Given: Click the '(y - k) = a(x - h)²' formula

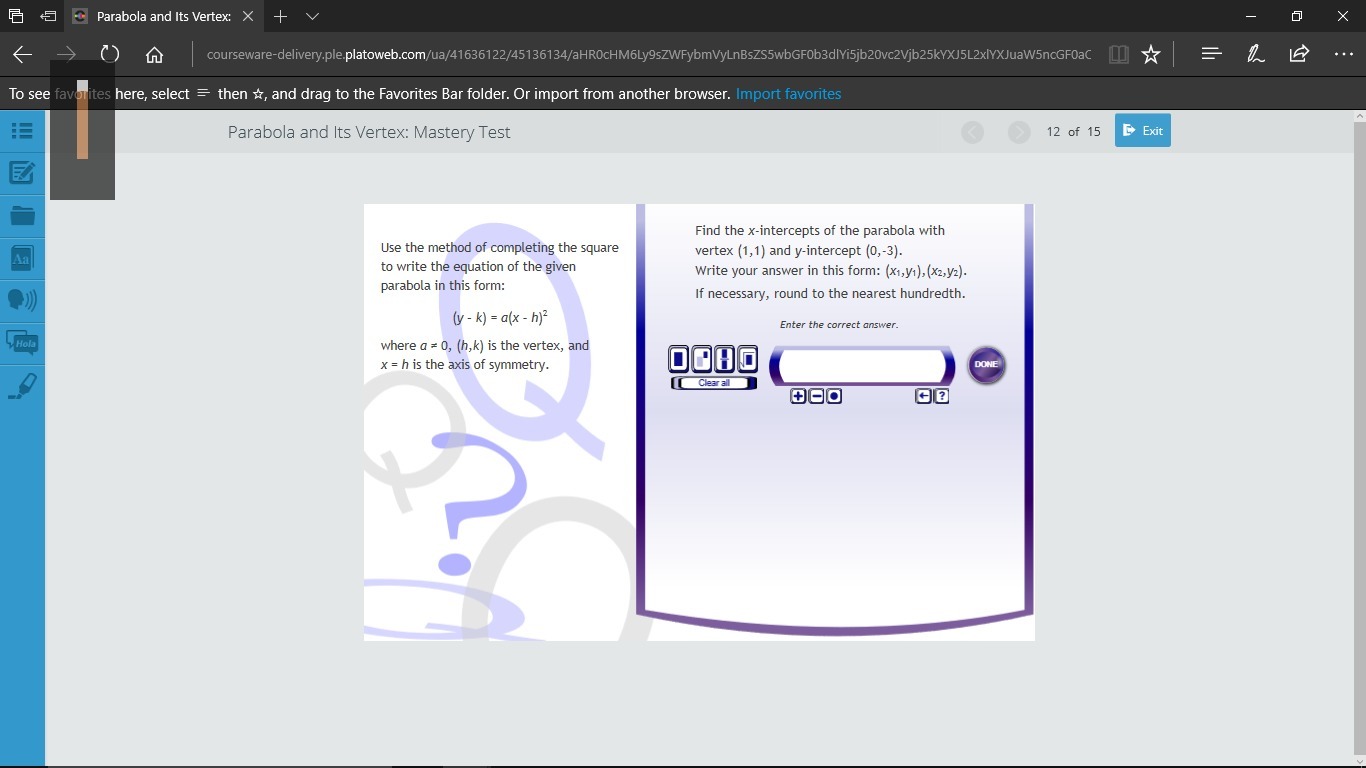Looking at the screenshot, I should [x=500, y=317].
